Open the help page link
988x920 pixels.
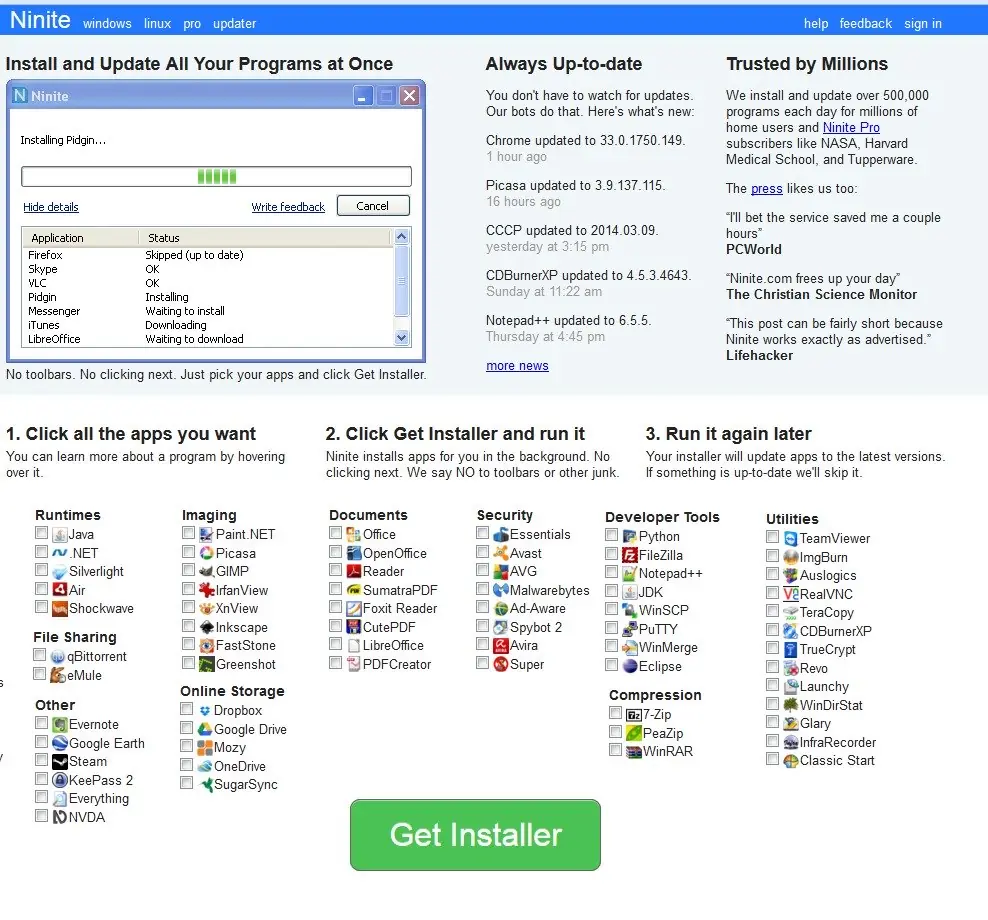(x=816, y=23)
